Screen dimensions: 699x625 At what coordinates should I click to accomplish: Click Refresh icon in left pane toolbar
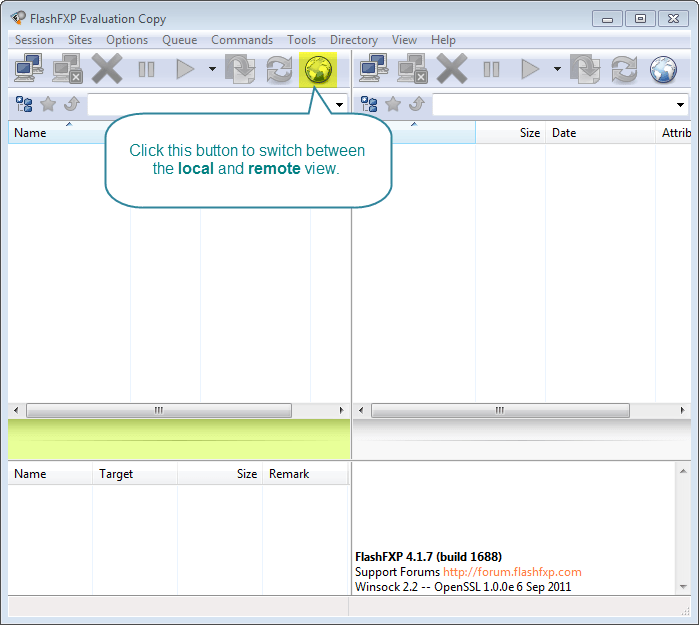tap(279, 69)
